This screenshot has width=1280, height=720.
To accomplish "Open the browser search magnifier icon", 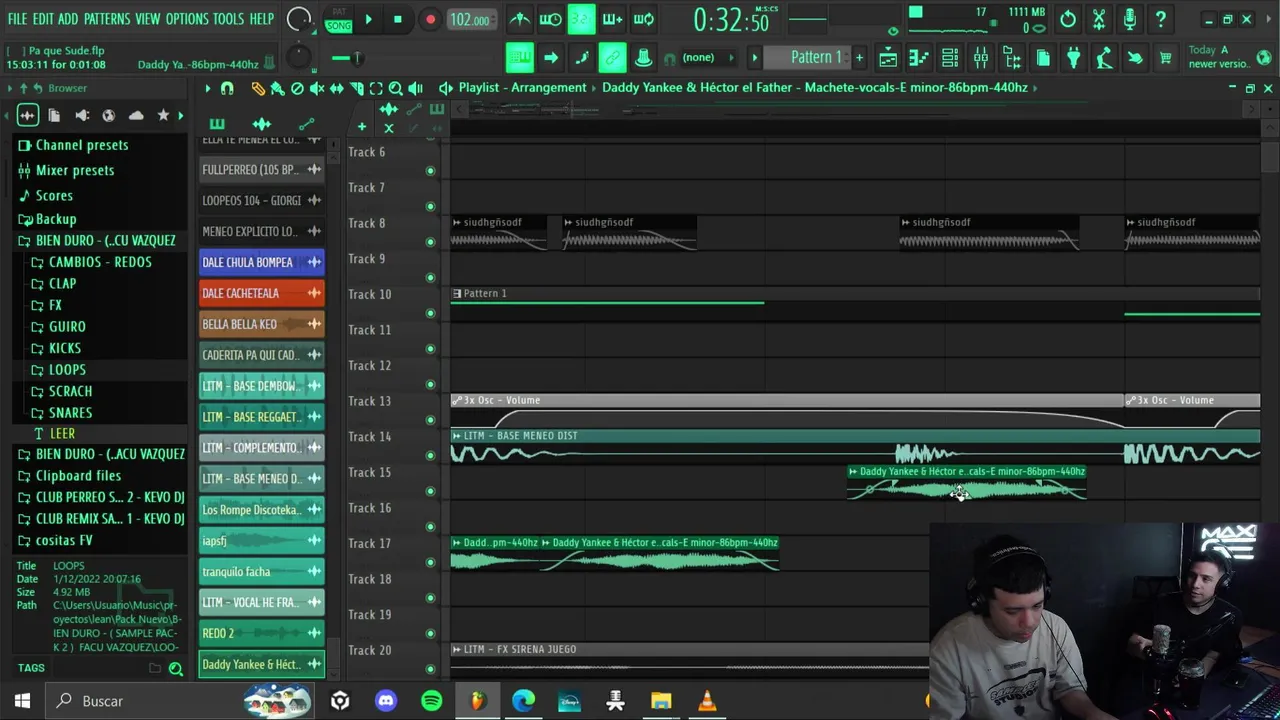I will [x=176, y=669].
